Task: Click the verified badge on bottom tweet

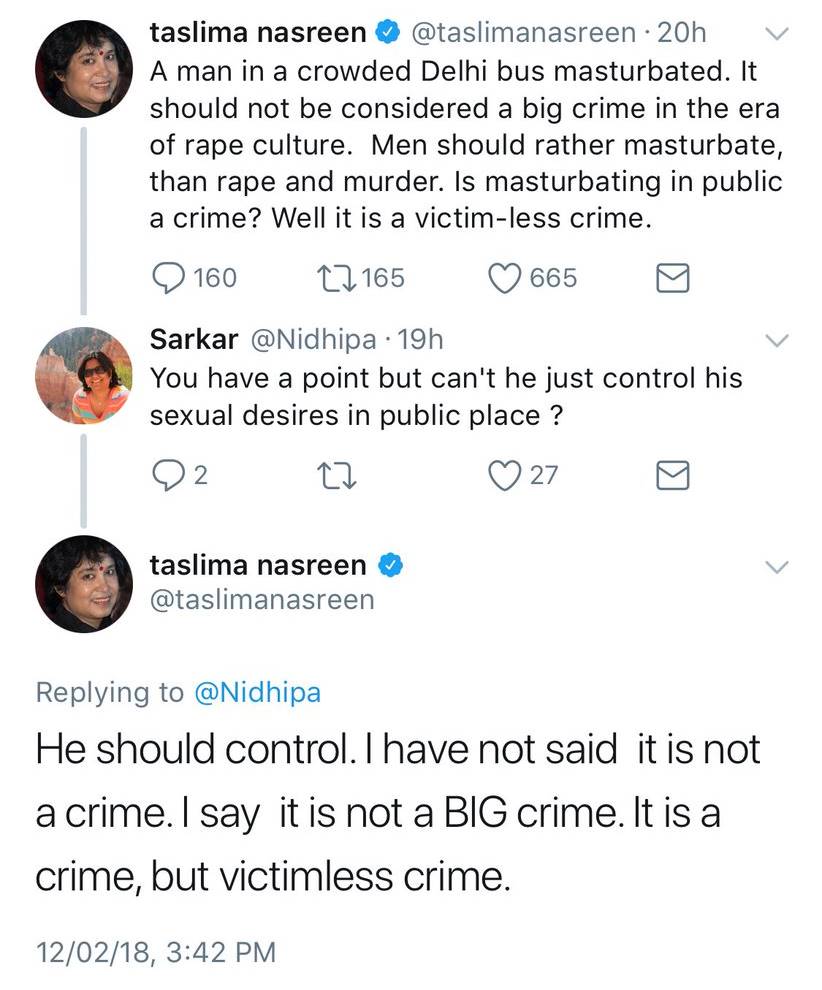Action: 390,566
